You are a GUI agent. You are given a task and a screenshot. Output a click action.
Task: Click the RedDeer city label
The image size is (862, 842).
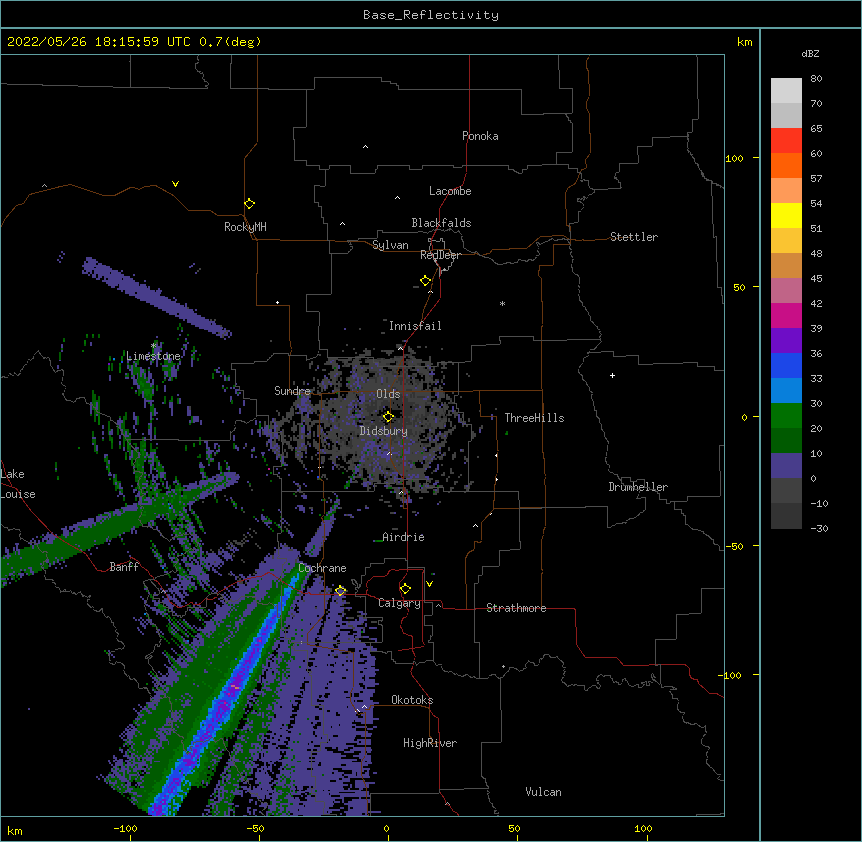coord(440,255)
